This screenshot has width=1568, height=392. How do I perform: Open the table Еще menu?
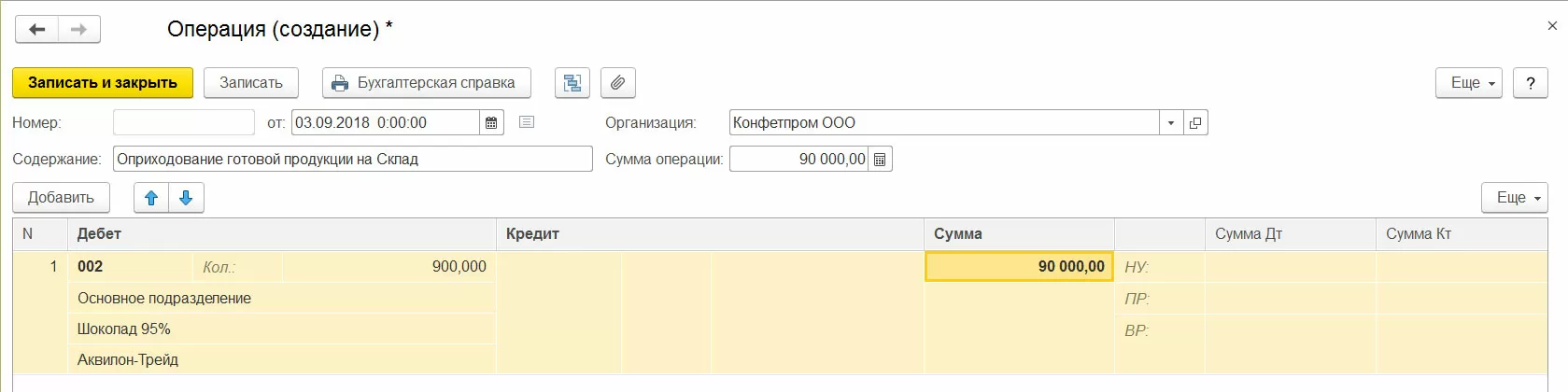coord(1514,198)
